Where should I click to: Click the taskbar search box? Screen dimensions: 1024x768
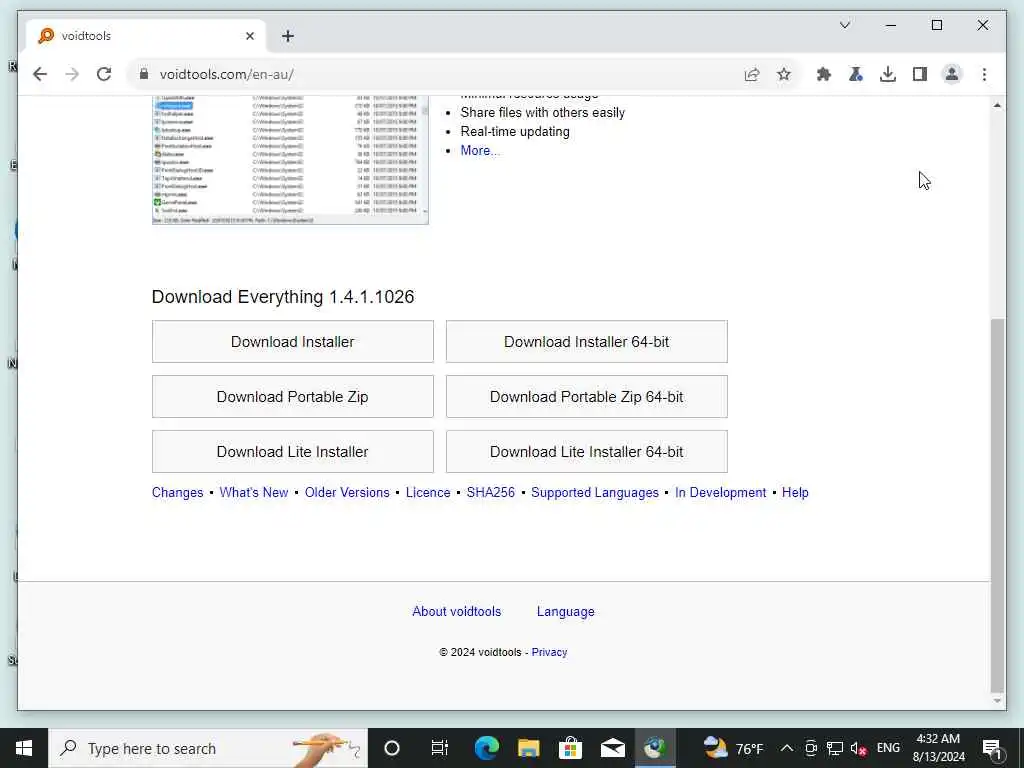click(x=208, y=748)
